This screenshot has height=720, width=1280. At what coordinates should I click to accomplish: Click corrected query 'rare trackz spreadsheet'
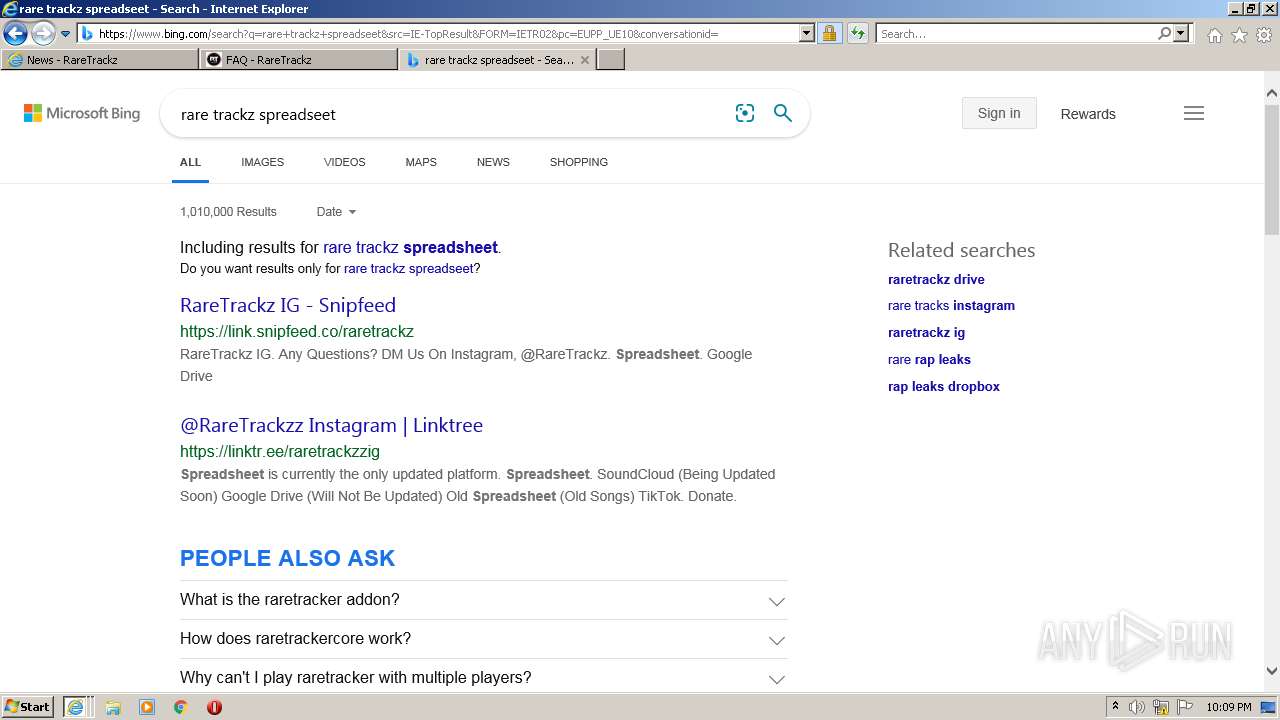[x=410, y=247]
